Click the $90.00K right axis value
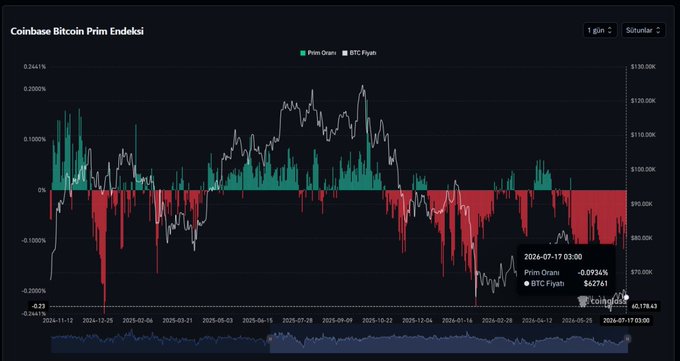 tap(643, 203)
